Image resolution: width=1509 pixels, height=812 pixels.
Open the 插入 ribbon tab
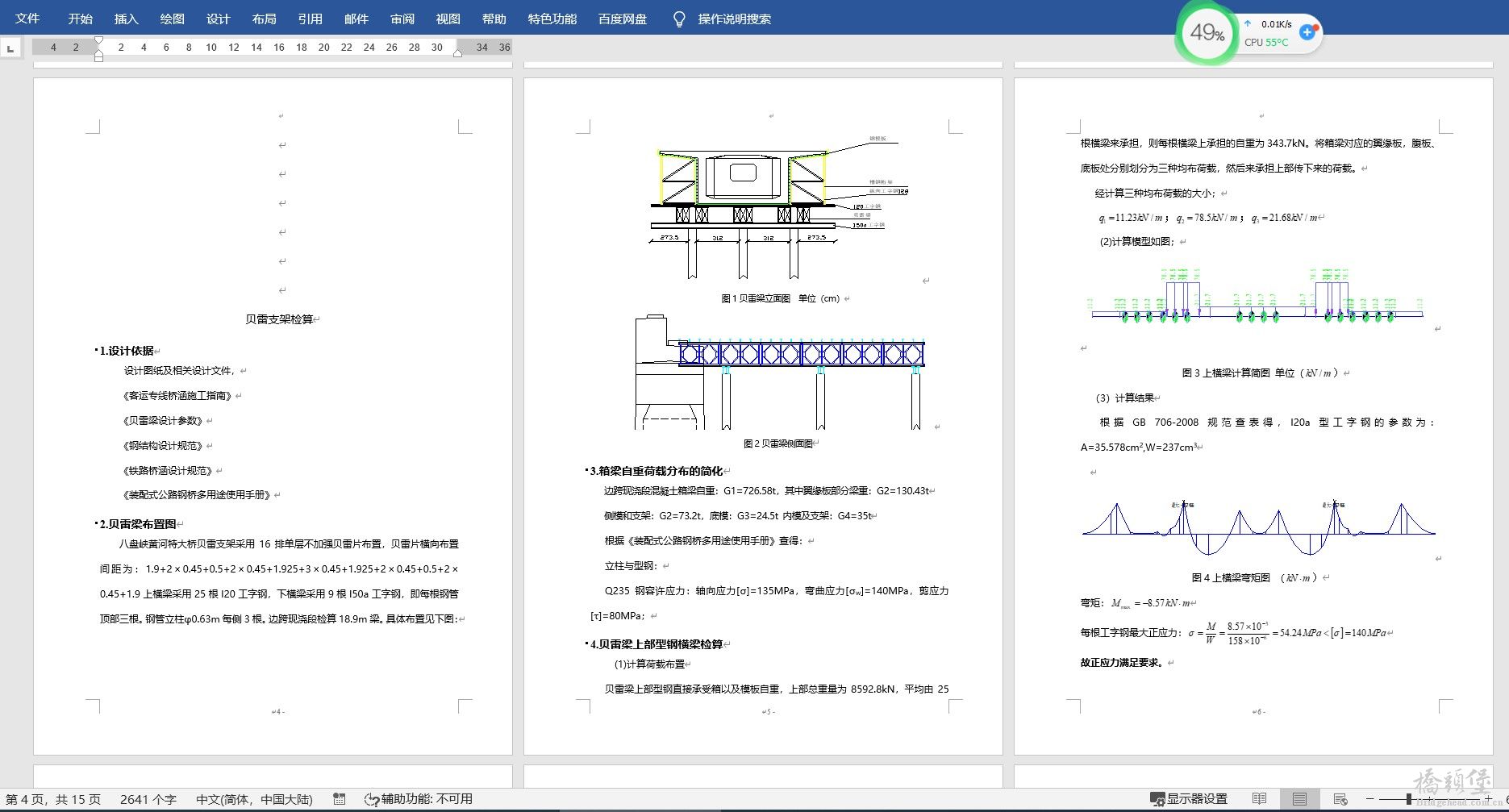[x=126, y=19]
